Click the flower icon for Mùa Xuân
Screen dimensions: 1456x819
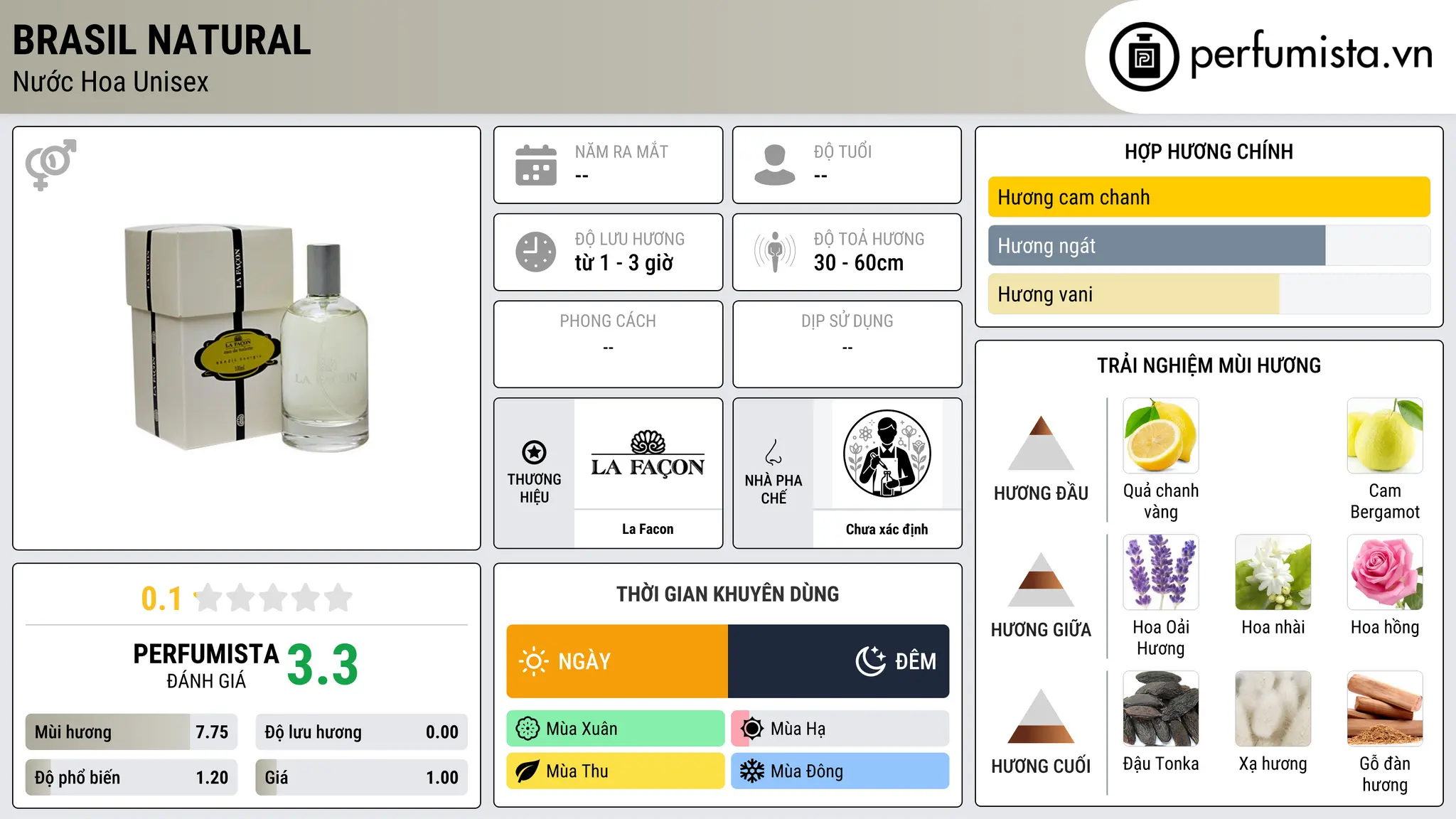pyautogui.click(x=528, y=729)
